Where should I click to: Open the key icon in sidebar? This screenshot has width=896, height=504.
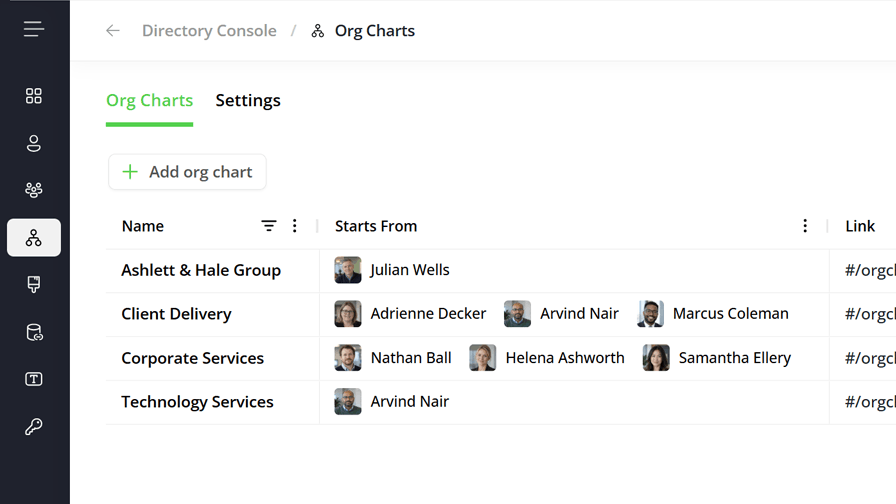(34, 426)
